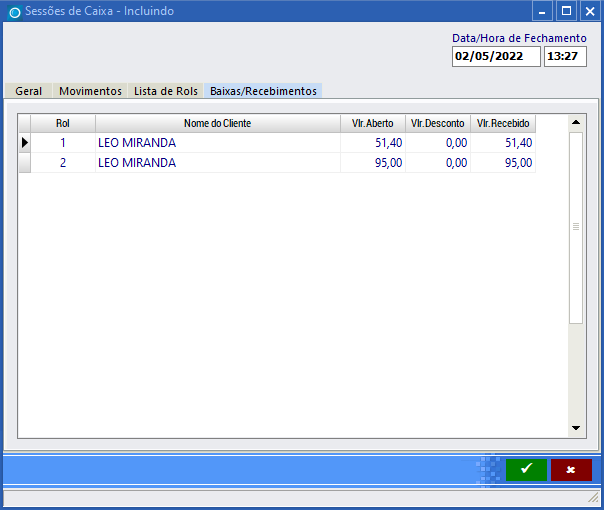Click the scrollbar down arrow
Screen dimensions: 604x510
pyautogui.click(x=575, y=428)
